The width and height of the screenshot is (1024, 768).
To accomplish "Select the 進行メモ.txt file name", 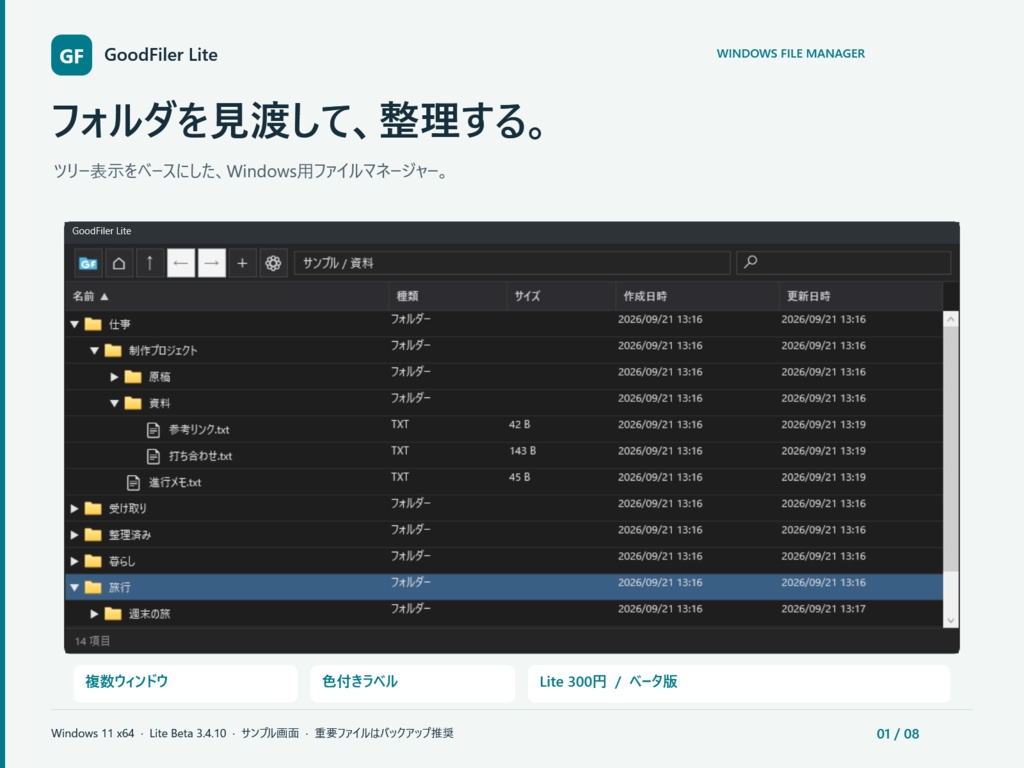I will tap(175, 483).
